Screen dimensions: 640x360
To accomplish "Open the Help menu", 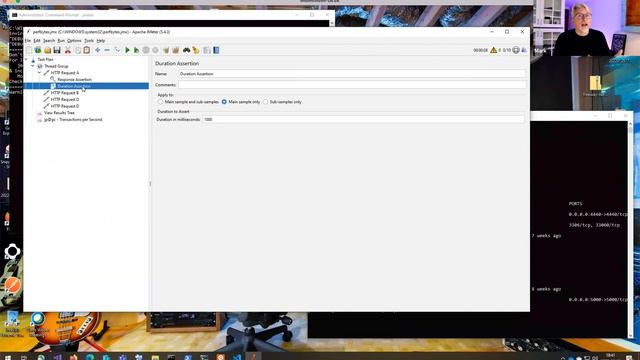I will tap(101, 41).
